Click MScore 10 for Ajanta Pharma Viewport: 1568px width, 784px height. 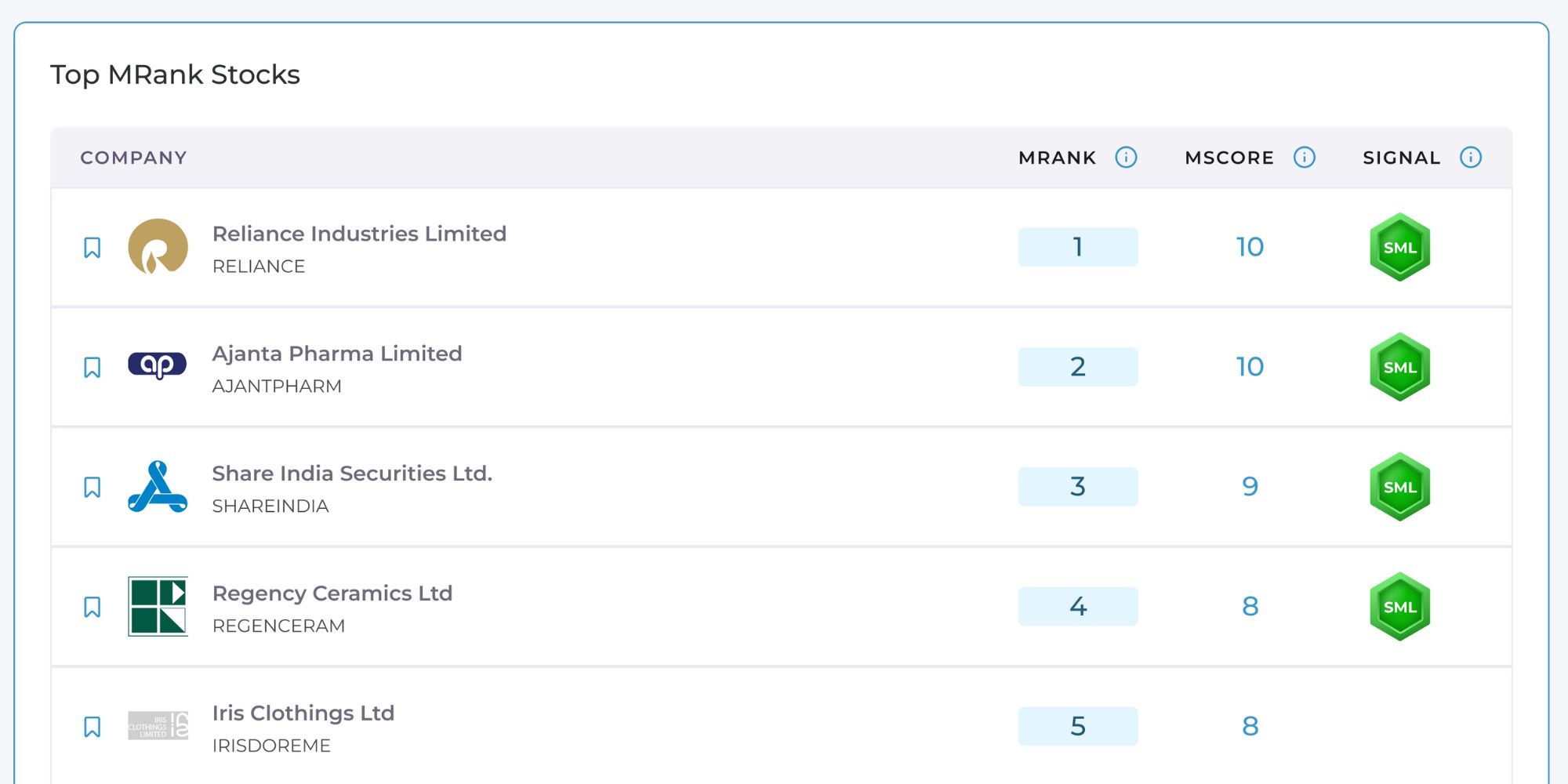pos(1250,367)
